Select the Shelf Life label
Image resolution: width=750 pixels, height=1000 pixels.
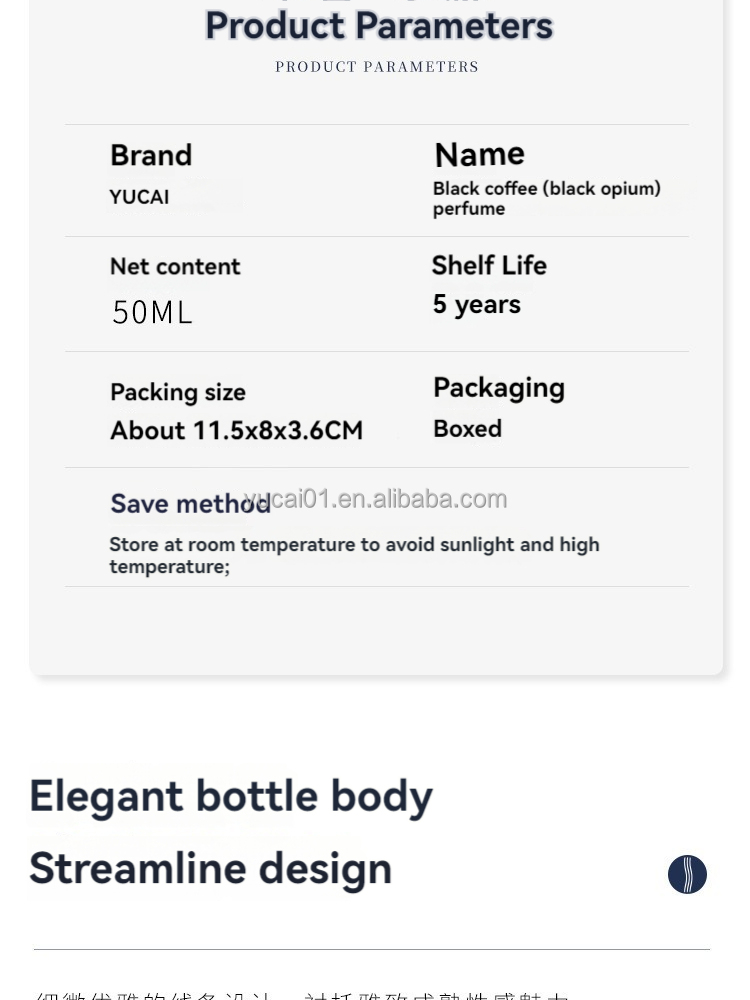coord(489,265)
